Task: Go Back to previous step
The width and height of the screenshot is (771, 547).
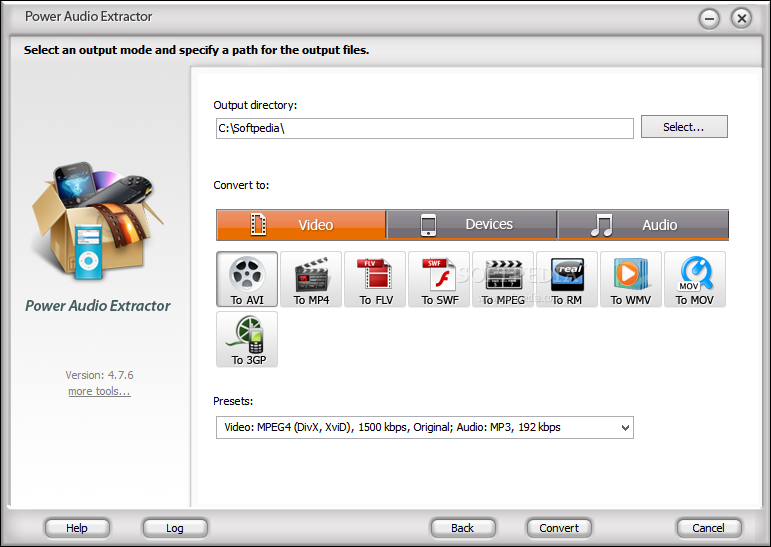Action: point(463,528)
